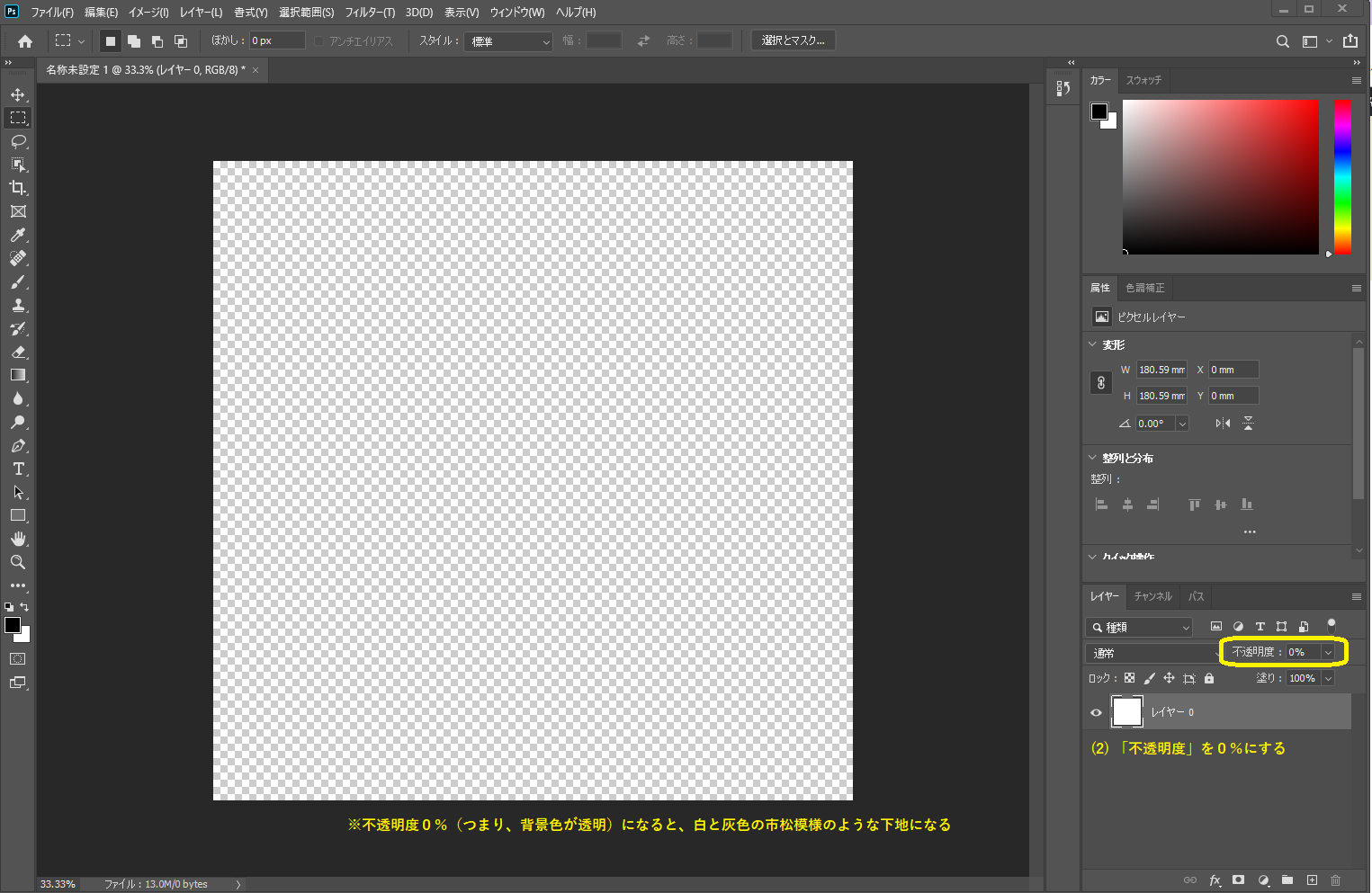Image resolution: width=1372 pixels, height=893 pixels.
Task: Open the イメージ(I) menu
Action: tap(148, 13)
